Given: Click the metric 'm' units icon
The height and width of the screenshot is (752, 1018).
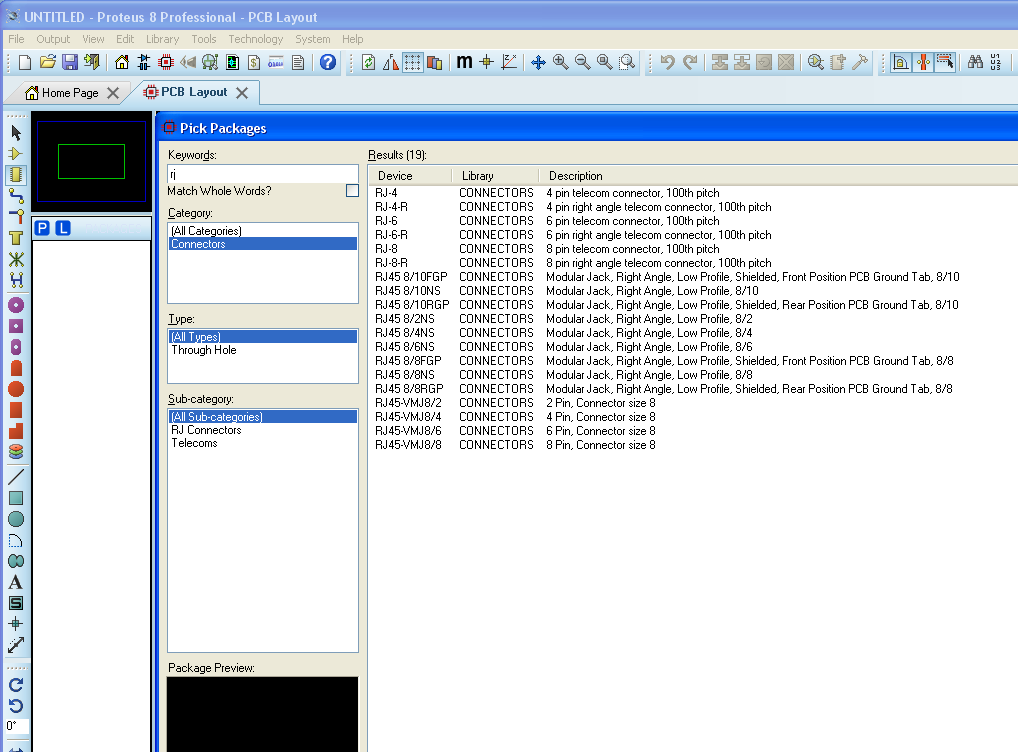Looking at the screenshot, I should [464, 62].
